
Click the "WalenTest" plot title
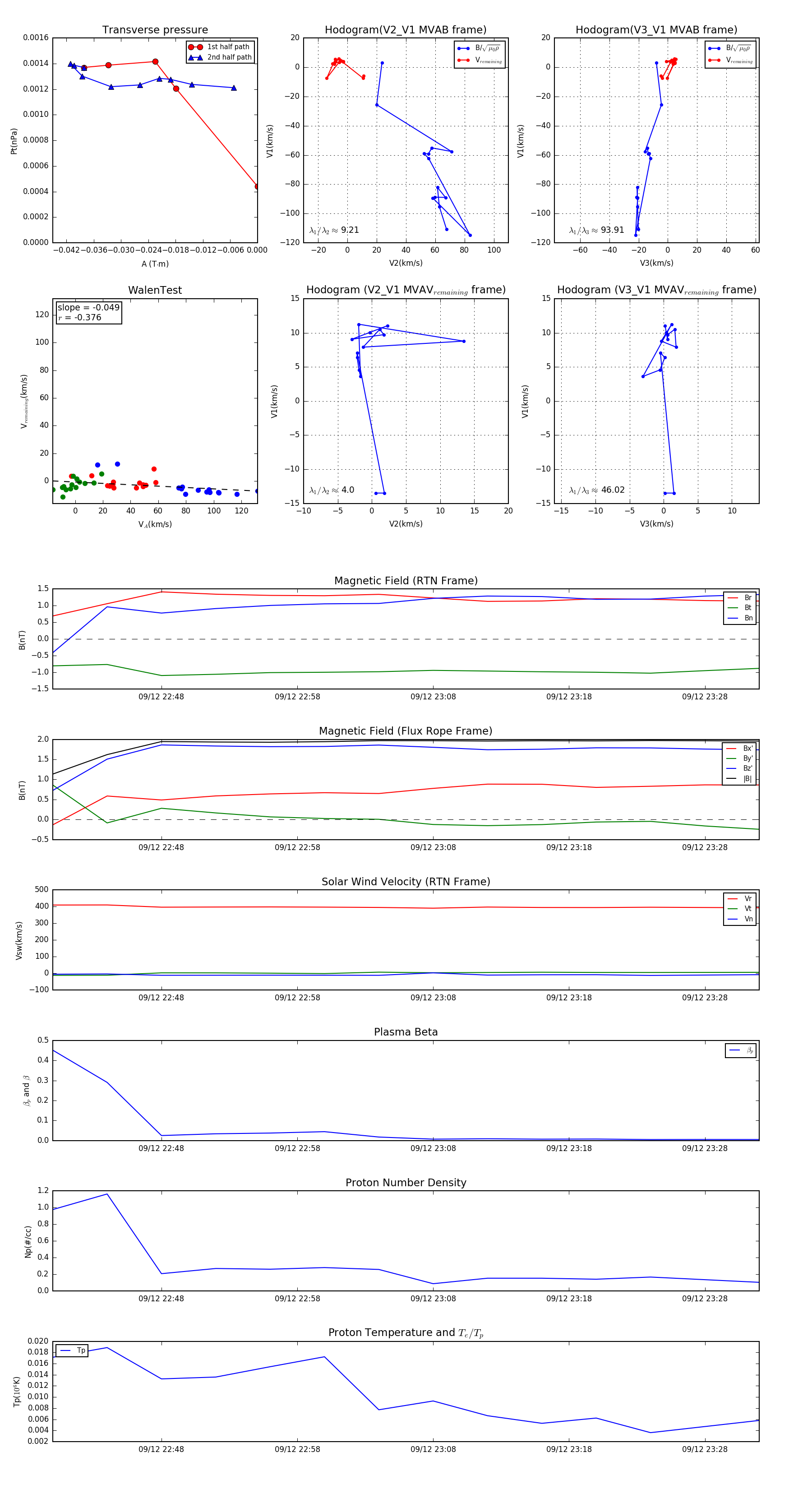[155, 290]
